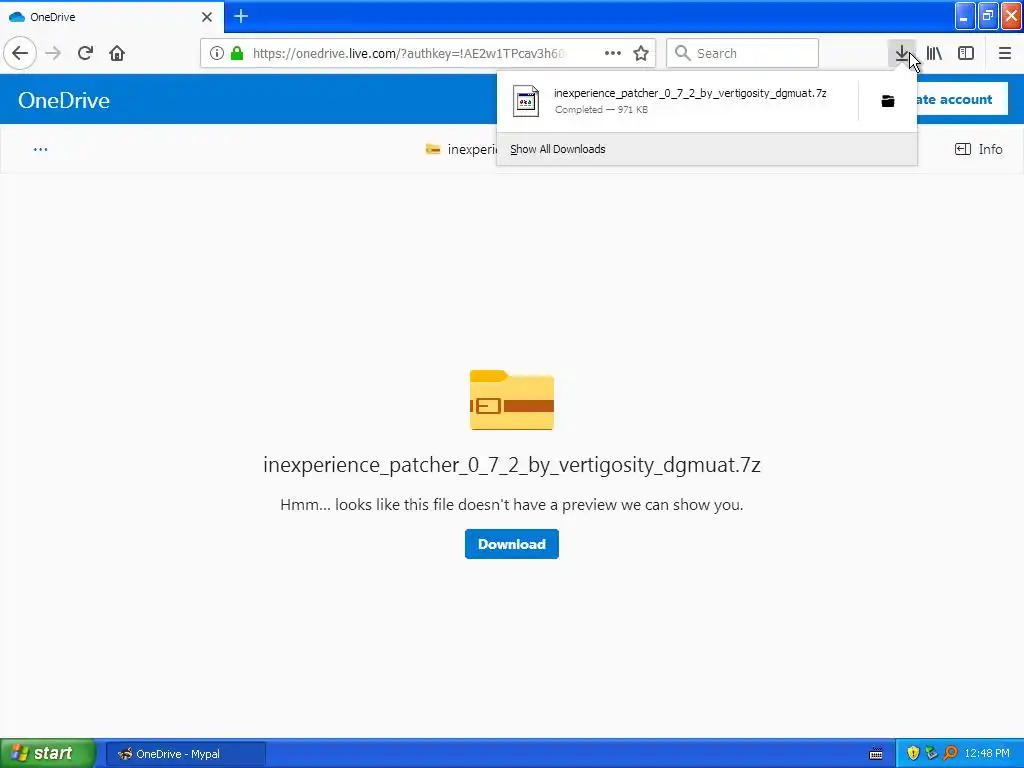1024x768 pixels.
Task: Restore down the browser window
Action: [x=988, y=17]
